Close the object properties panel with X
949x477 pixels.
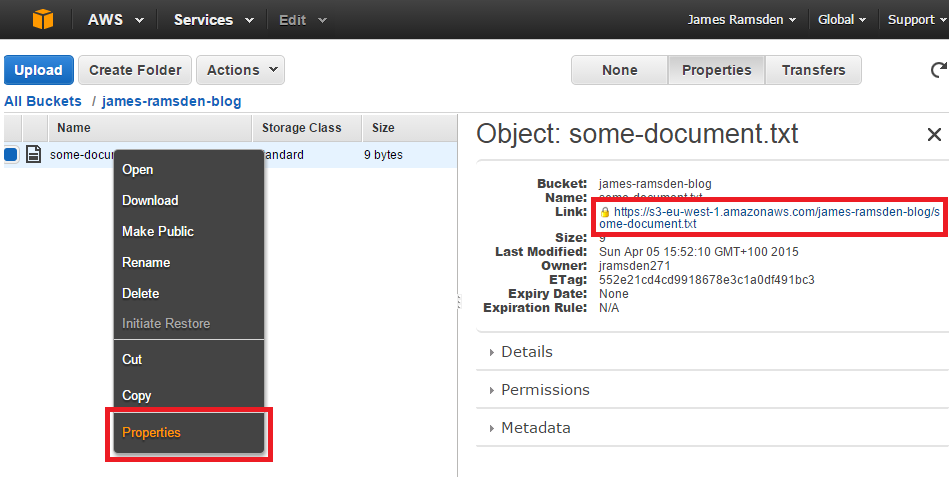pos(934,134)
